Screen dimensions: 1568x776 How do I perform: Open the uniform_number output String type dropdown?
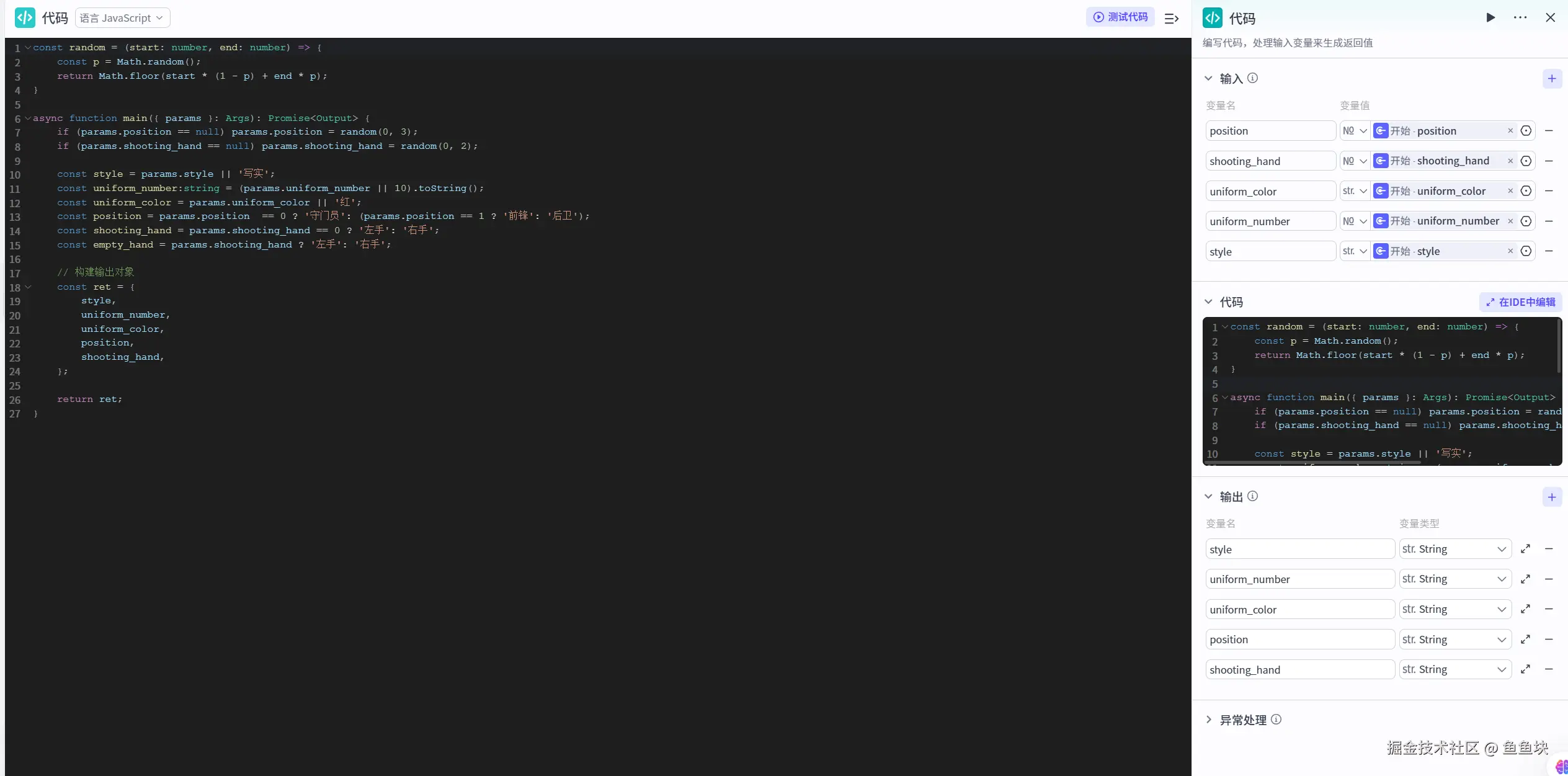[1454, 579]
